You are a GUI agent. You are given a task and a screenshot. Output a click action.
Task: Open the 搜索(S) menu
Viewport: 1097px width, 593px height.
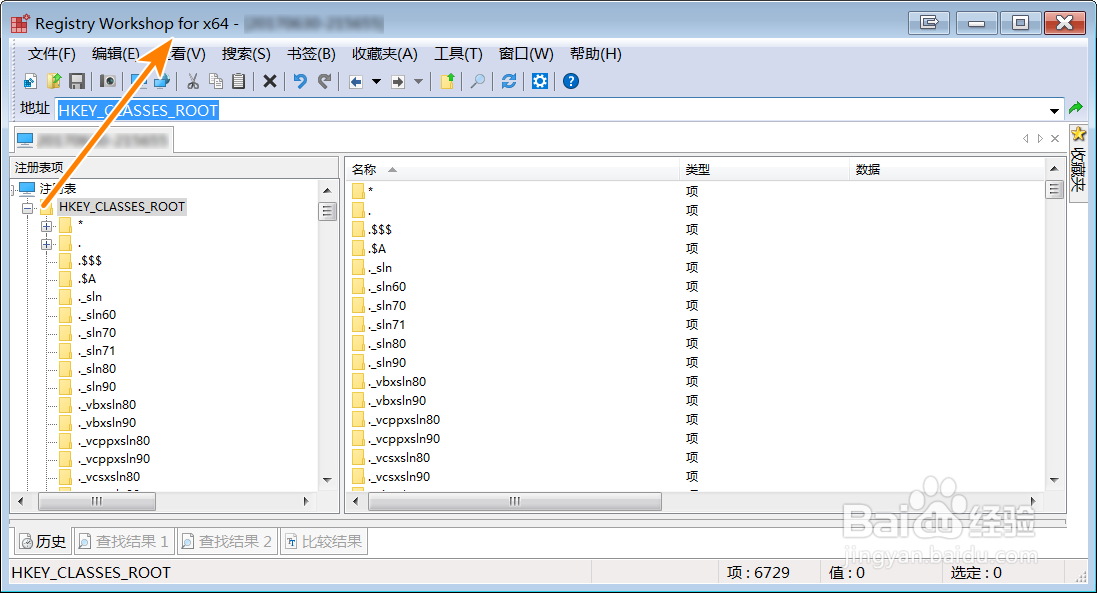pos(246,54)
